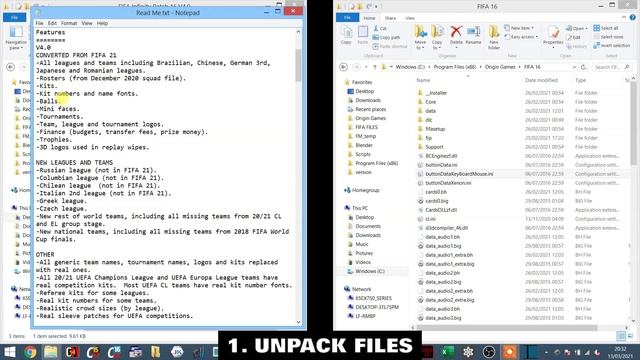Click the taskbar clock

[x=620, y=352]
